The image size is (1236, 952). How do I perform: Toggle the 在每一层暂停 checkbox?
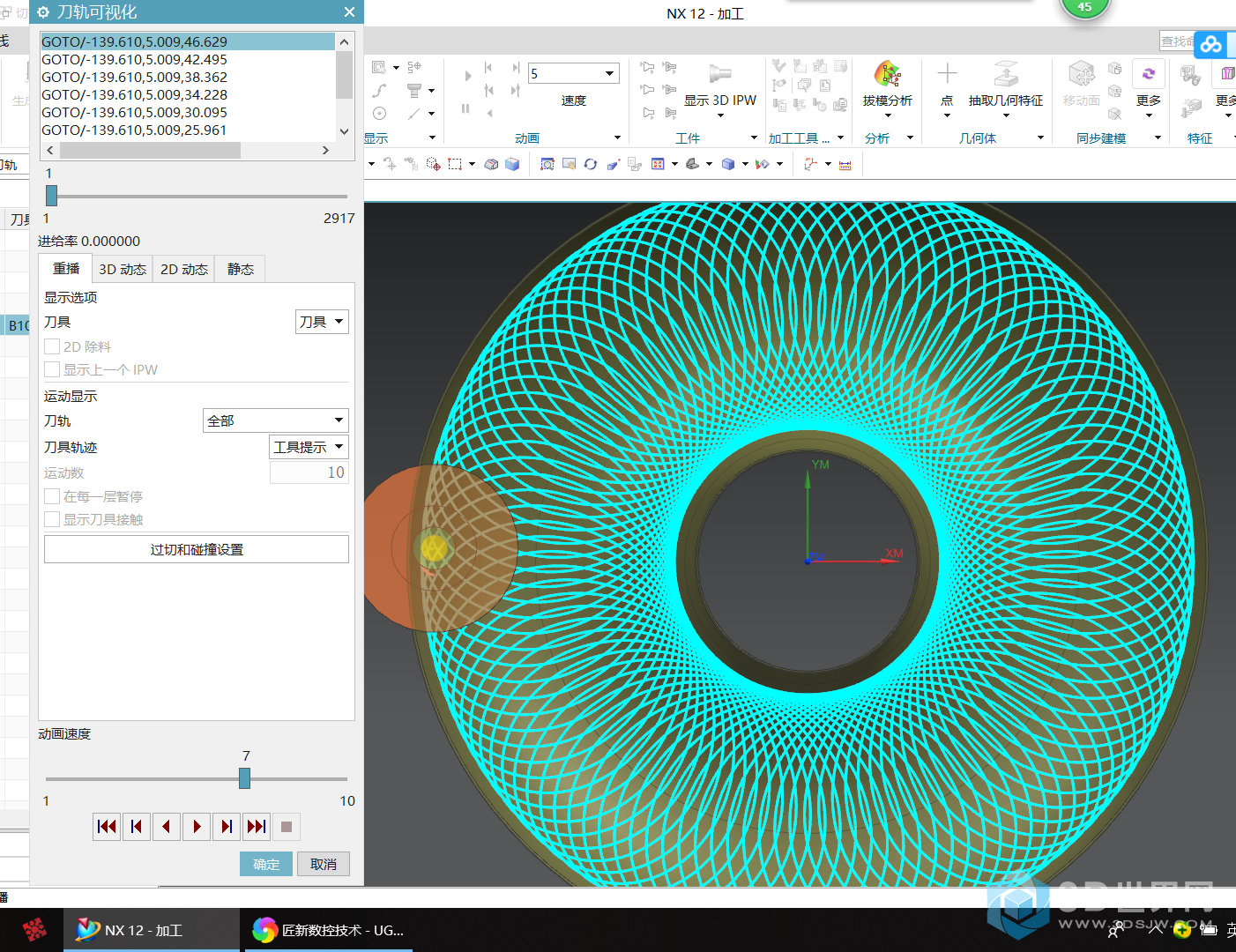pos(52,496)
